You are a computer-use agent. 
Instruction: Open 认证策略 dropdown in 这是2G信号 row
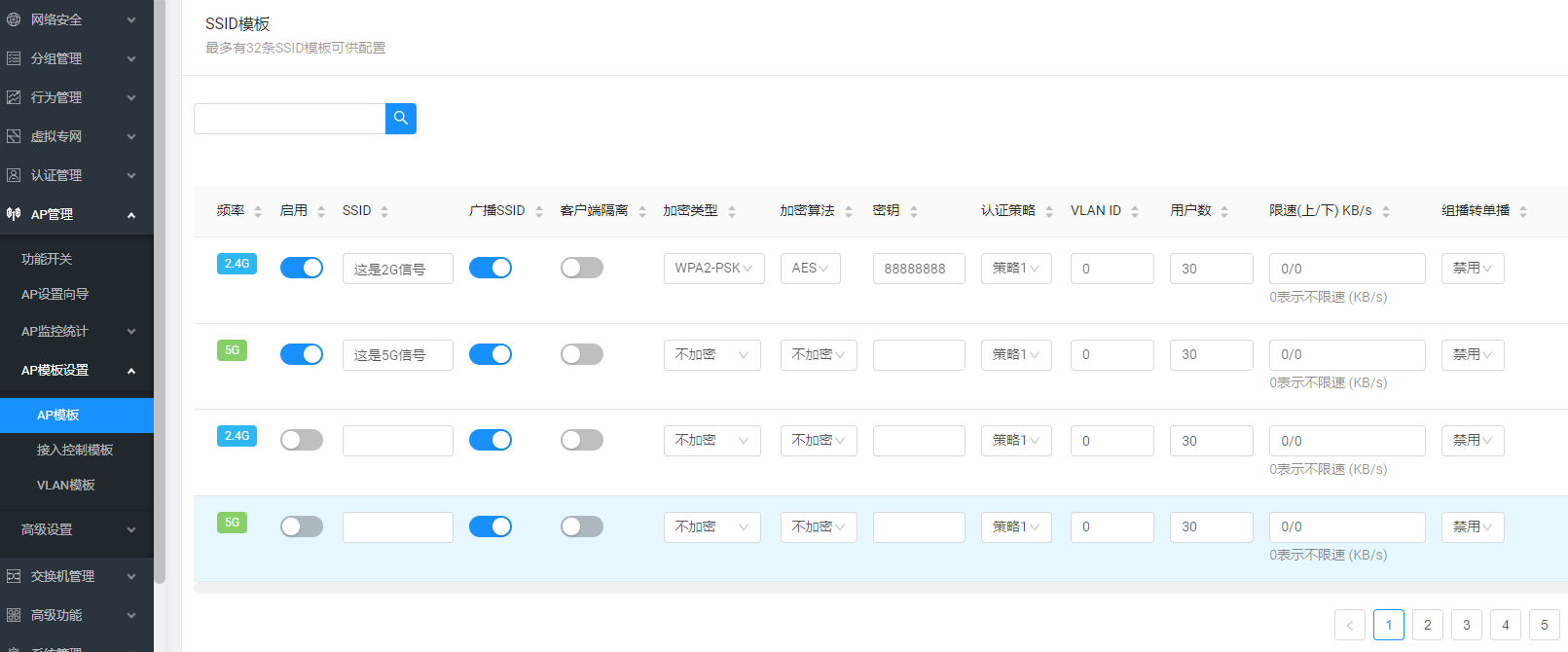point(1016,269)
